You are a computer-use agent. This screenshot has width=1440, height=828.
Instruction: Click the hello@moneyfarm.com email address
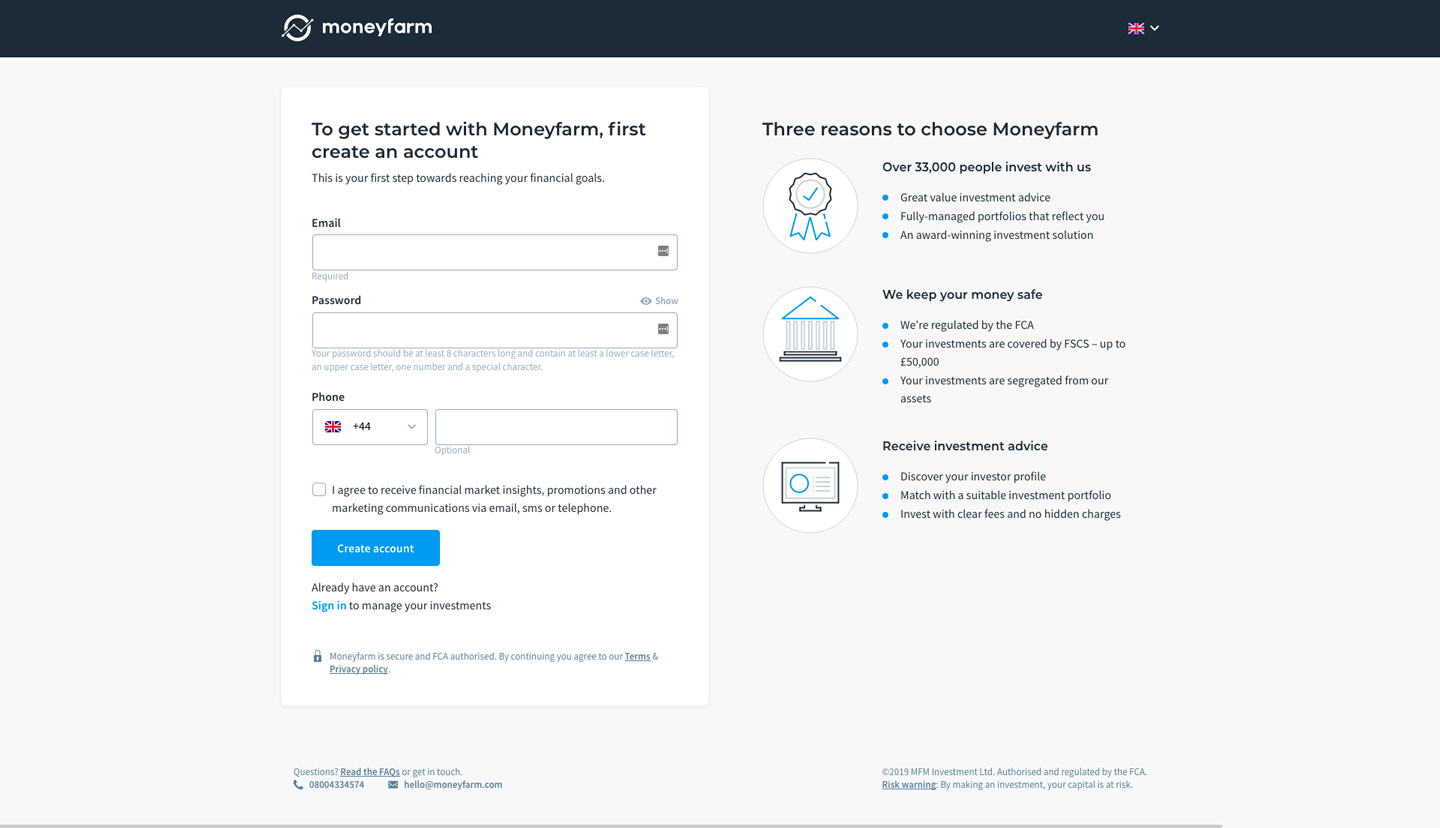point(453,785)
